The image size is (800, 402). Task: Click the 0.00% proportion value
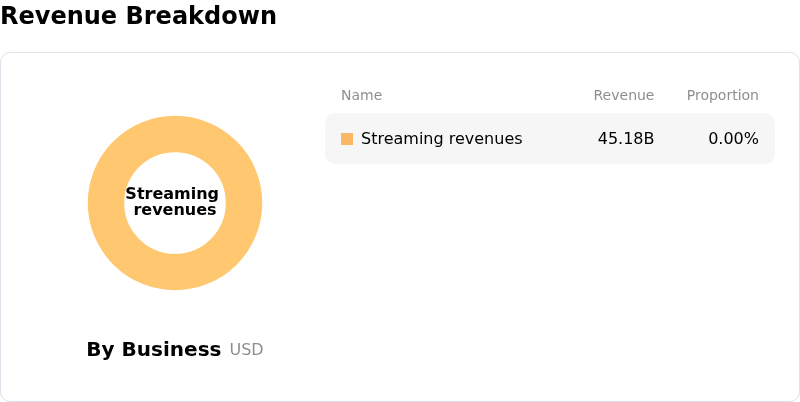(x=733, y=139)
